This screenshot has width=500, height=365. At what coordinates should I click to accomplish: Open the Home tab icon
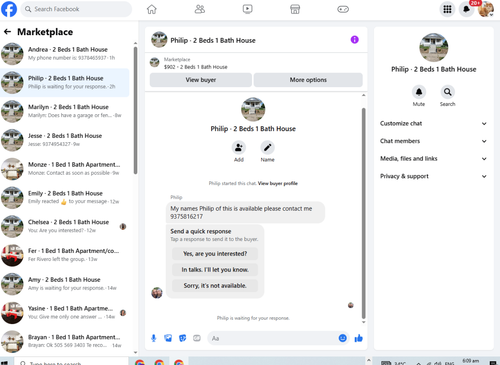(x=152, y=9)
